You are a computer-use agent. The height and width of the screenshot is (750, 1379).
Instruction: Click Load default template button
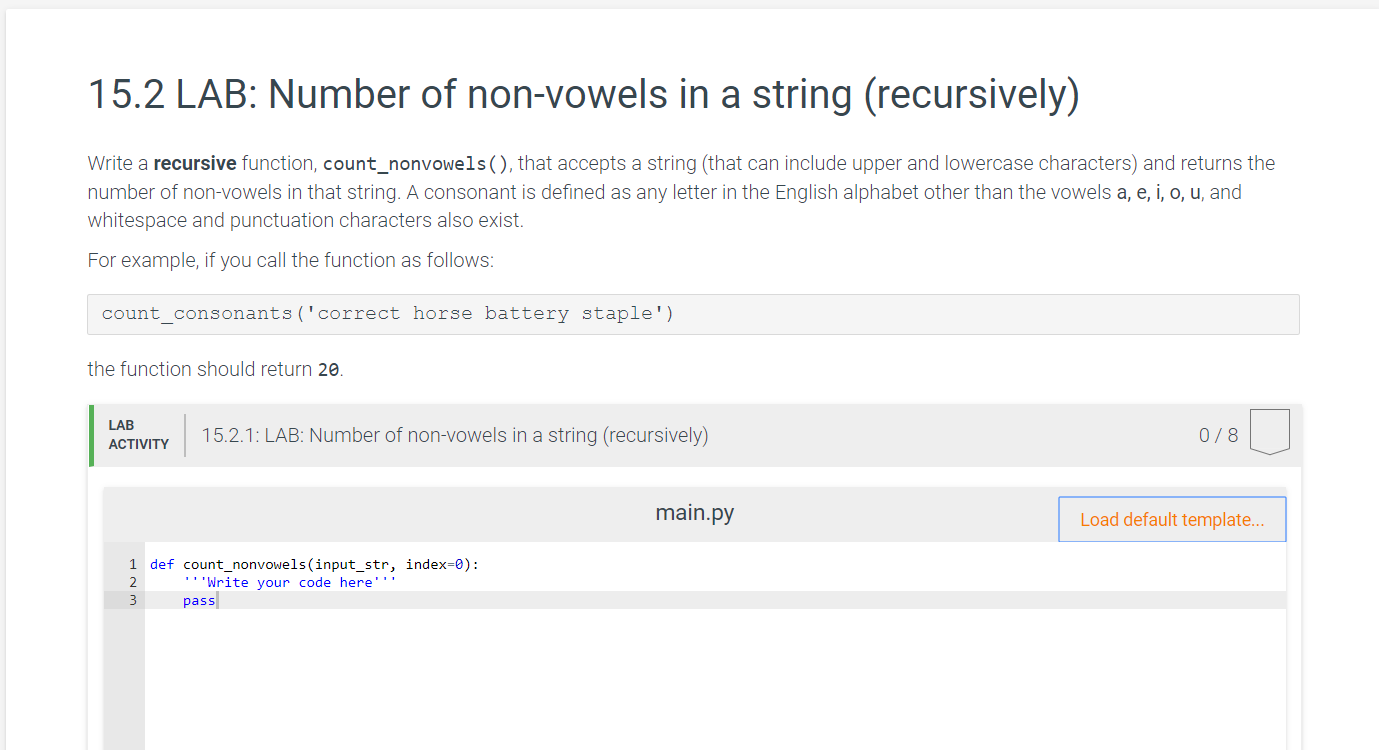1171,518
